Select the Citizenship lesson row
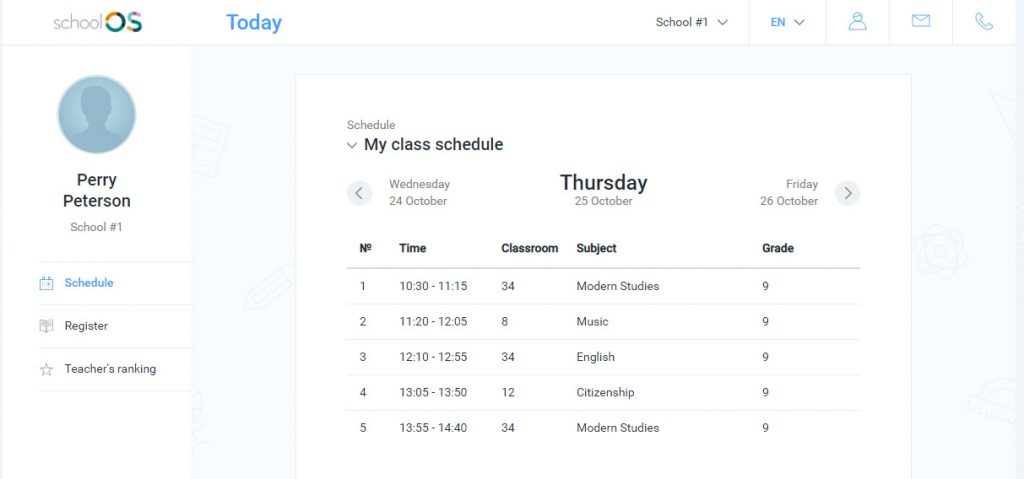1024x479 pixels. [603, 393]
